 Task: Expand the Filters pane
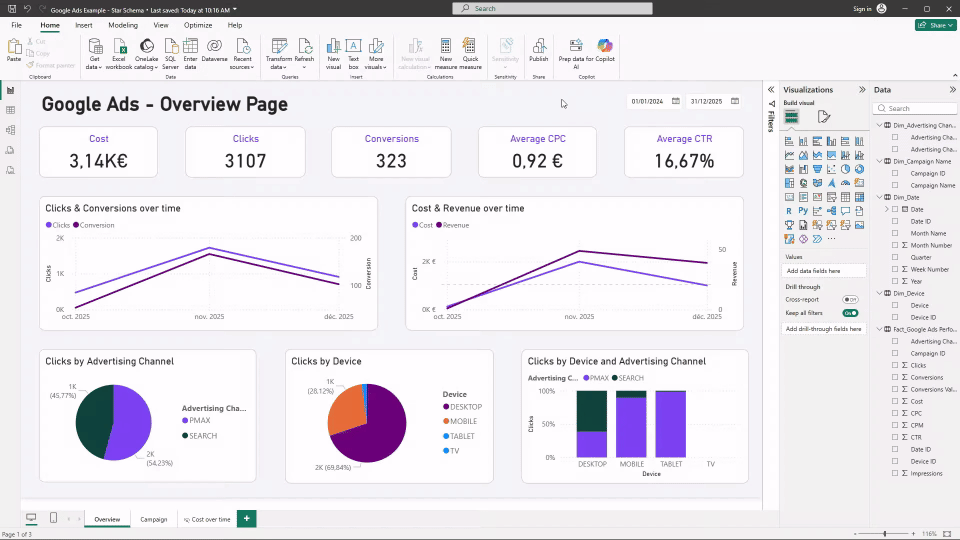[771, 89]
